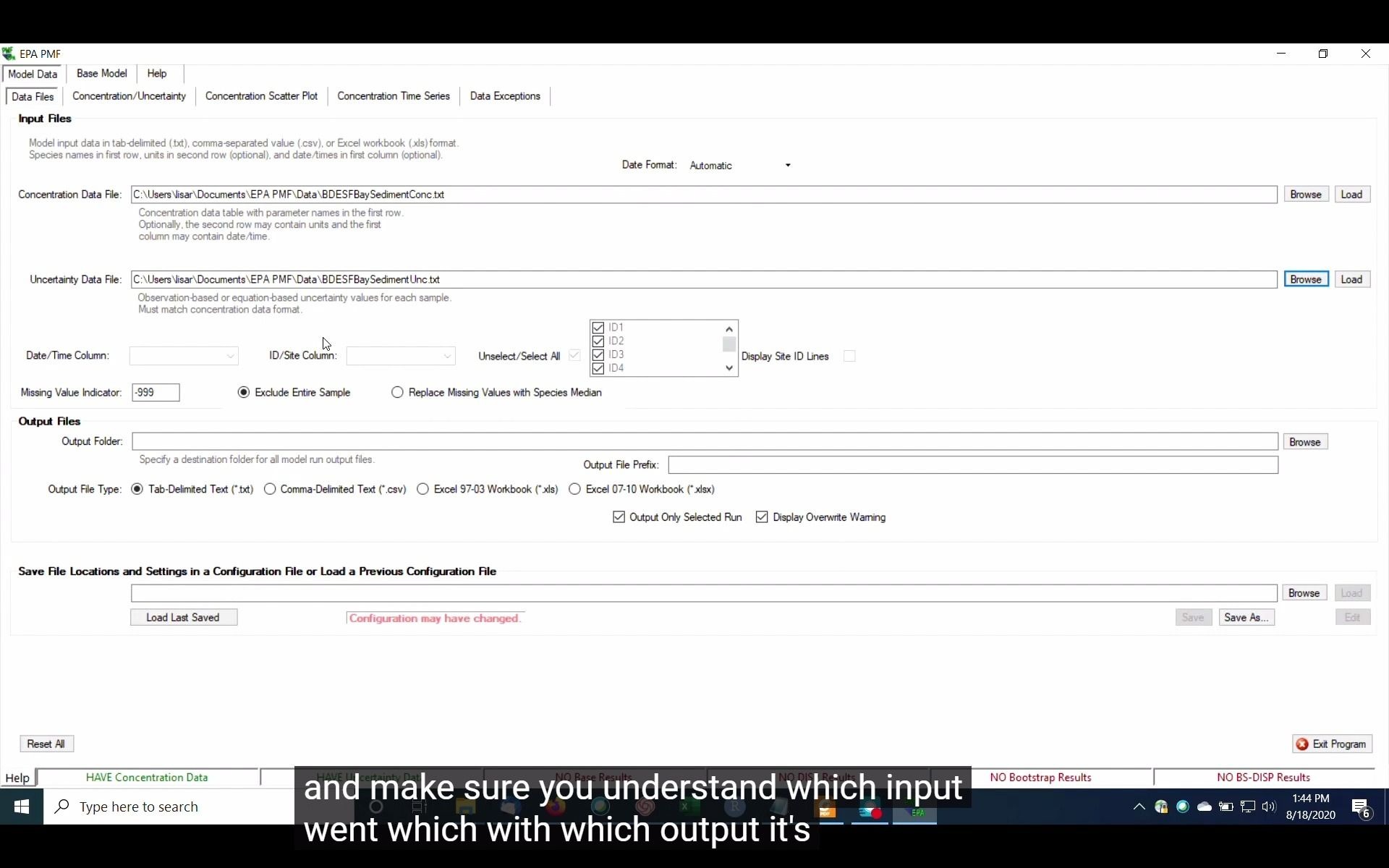The image size is (1389, 868).
Task: Browse for Output Folder
Action: pos(1306,441)
